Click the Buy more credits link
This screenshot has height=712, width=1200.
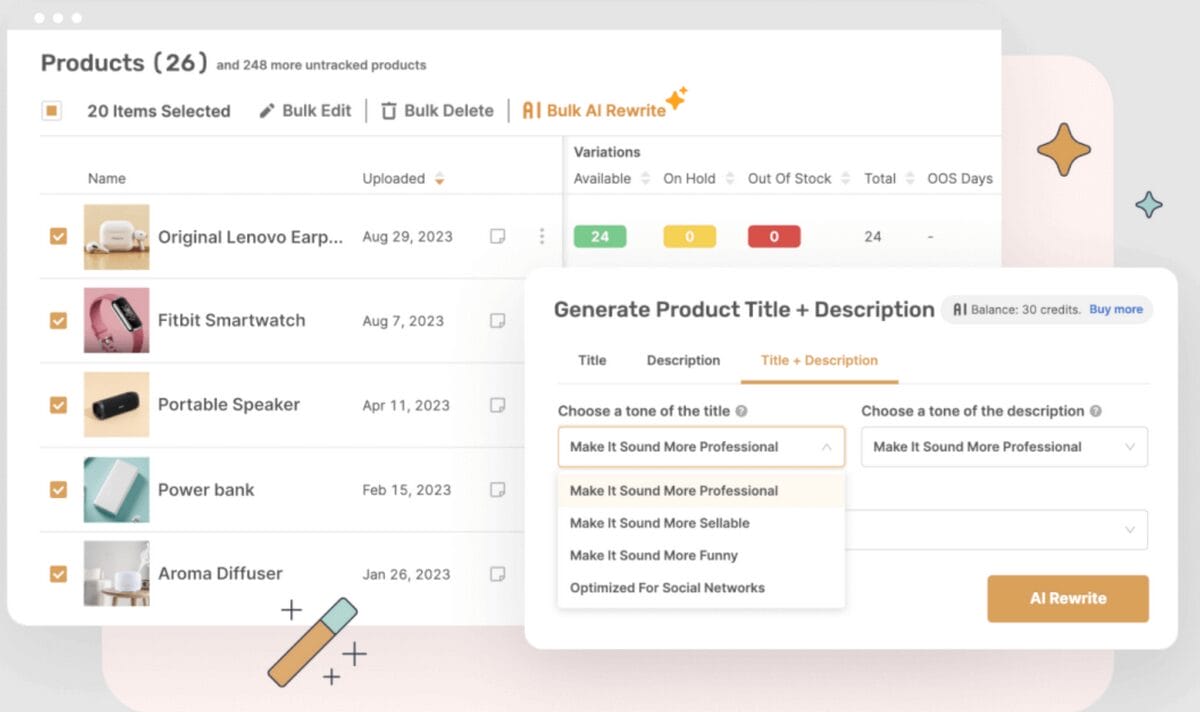coord(1117,309)
